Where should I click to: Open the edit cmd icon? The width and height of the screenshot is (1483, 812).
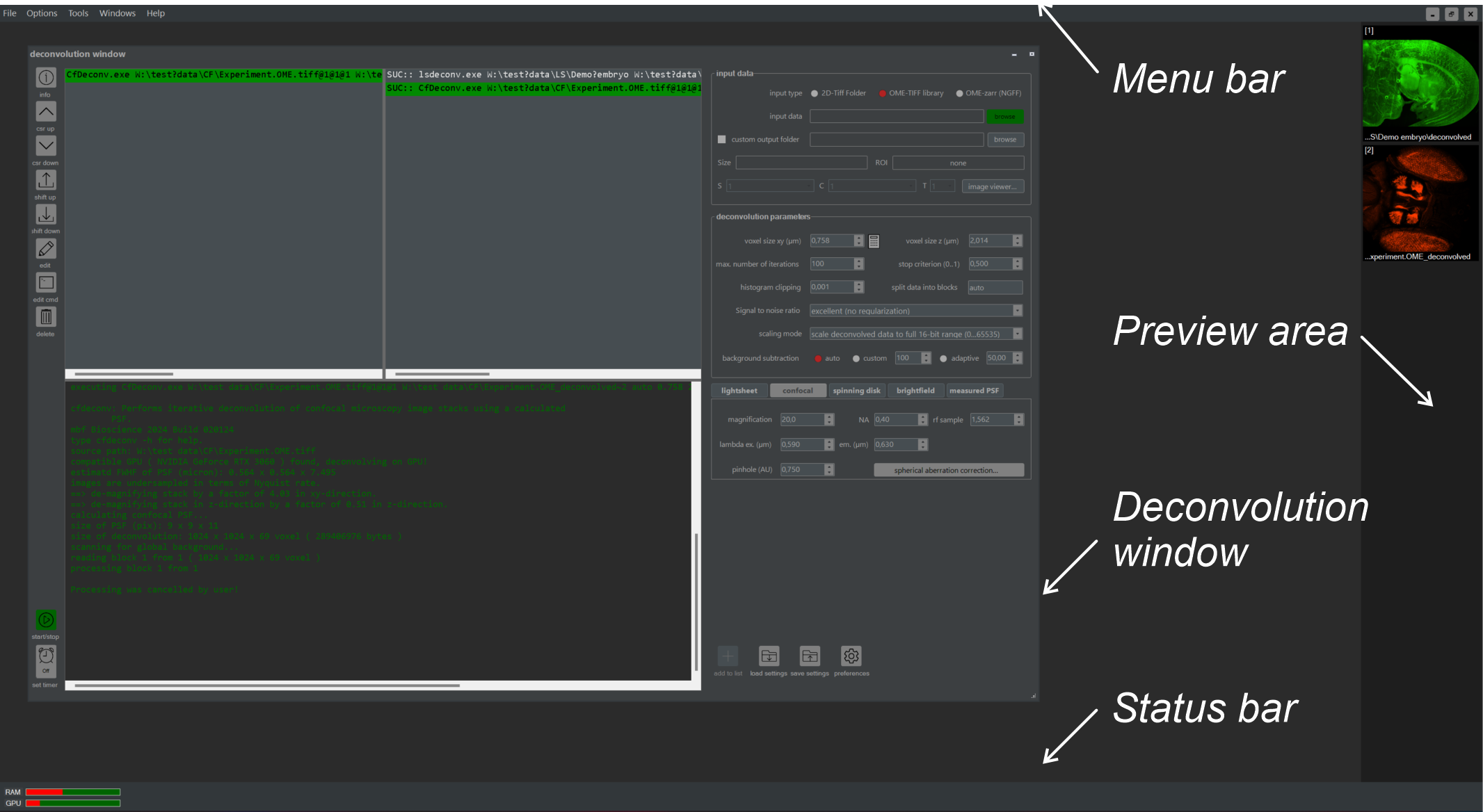pos(46,282)
